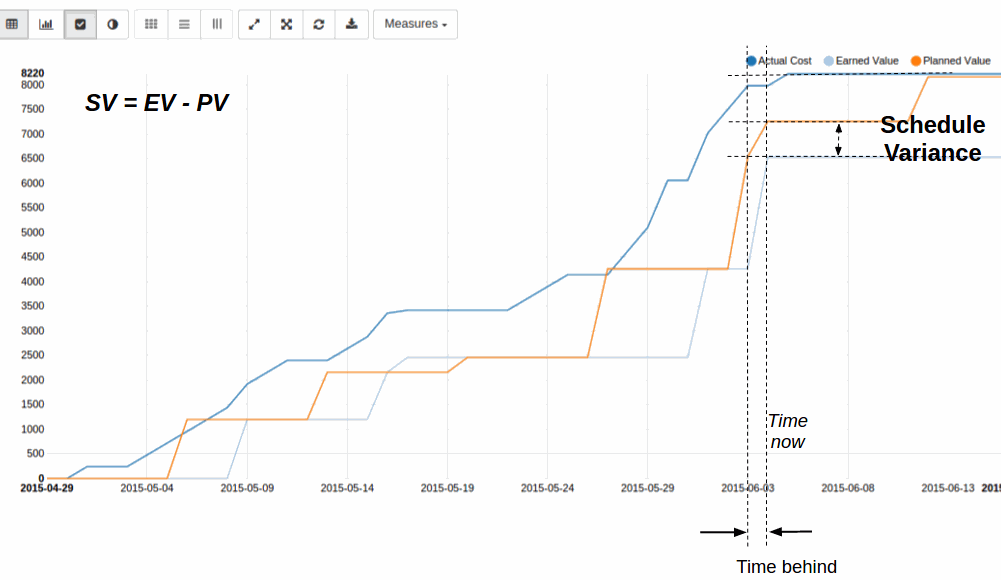
Task: Refresh the chart with reload icon
Action: click(x=319, y=24)
